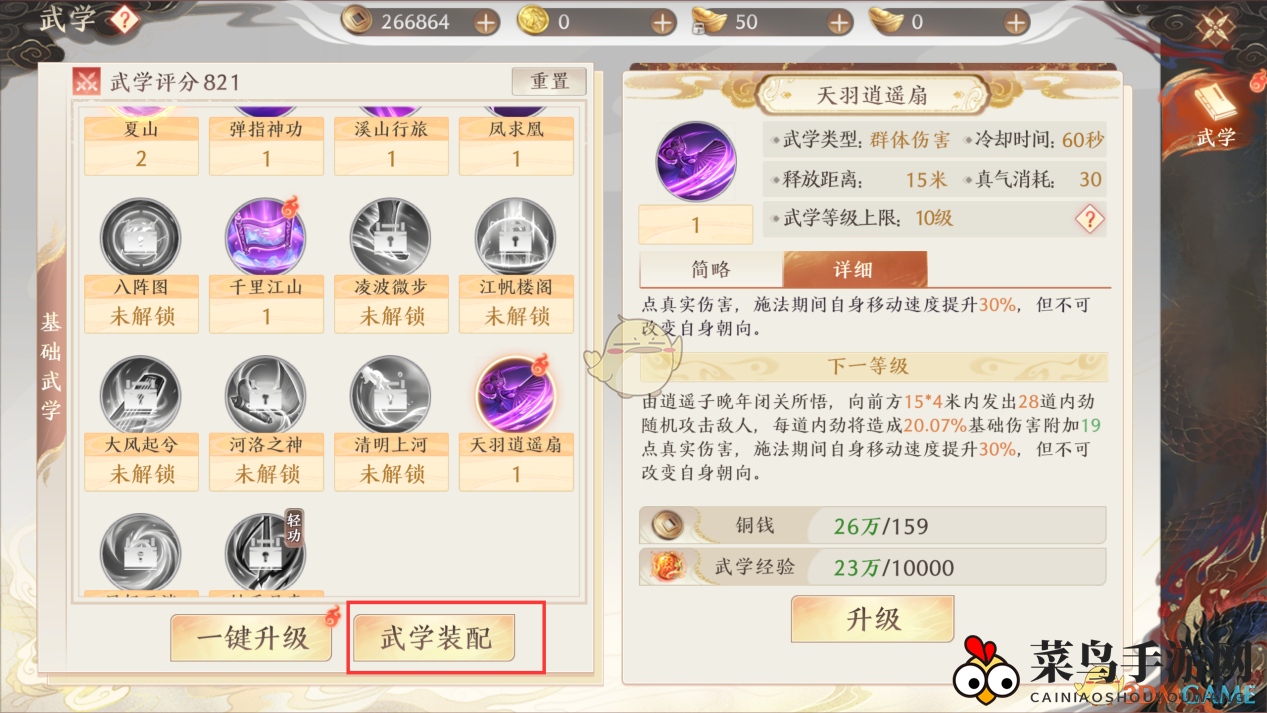Click the 一键升级 button
This screenshot has height=713, width=1267.
[251, 638]
